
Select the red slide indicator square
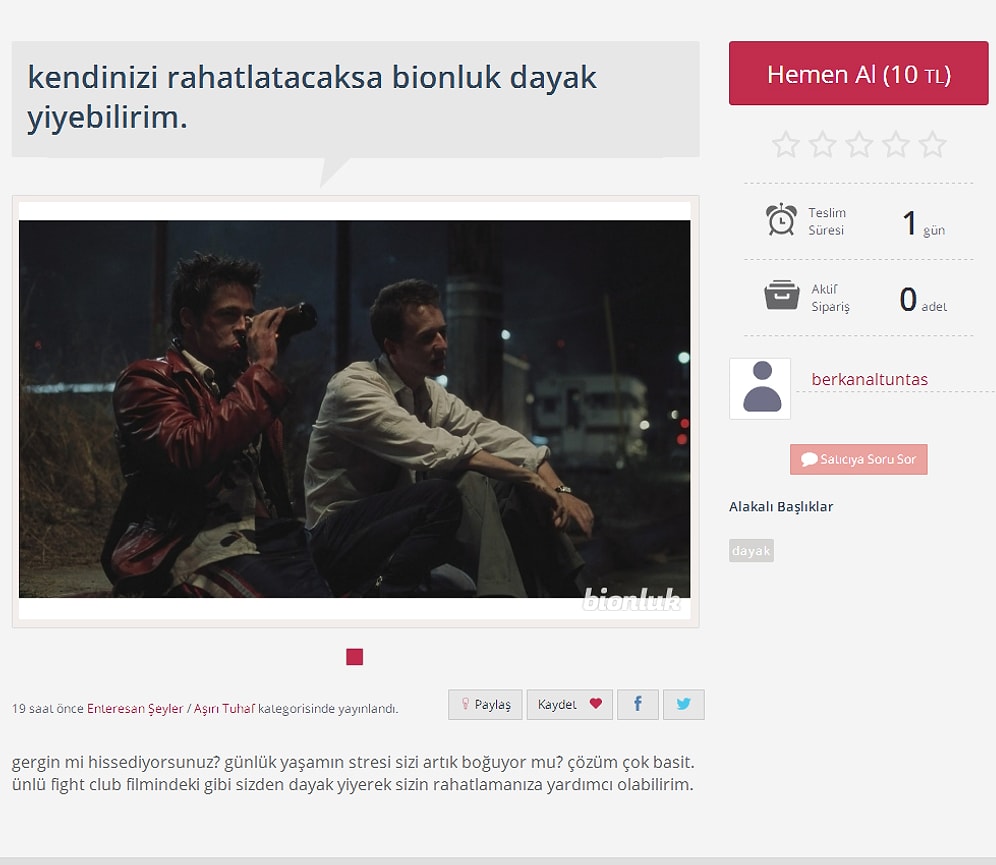(354, 657)
